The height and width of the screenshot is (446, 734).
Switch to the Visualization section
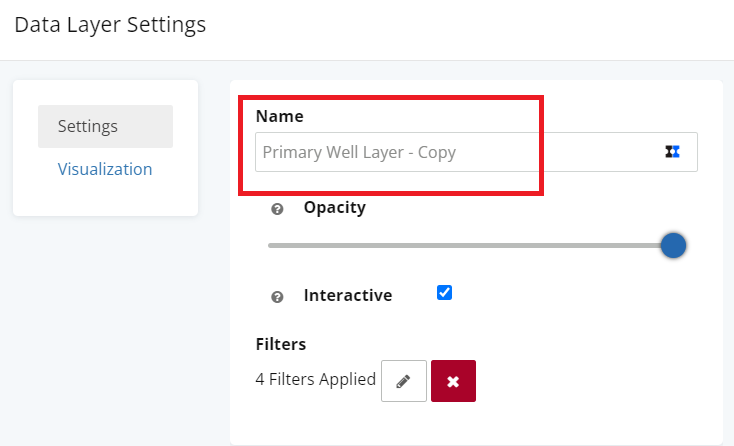click(x=105, y=169)
